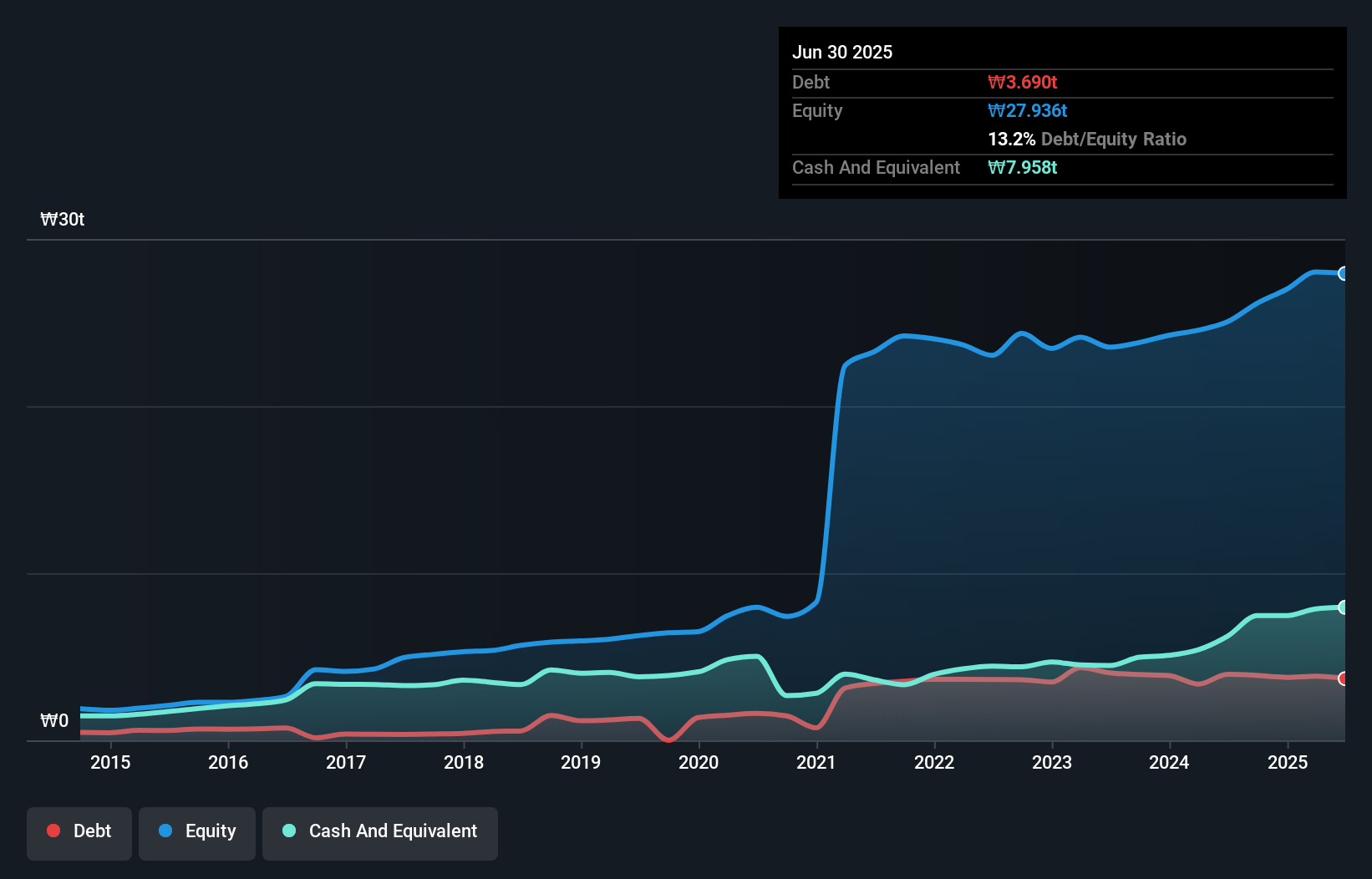
Task: Click the 2016 x-axis label
Action: 228,762
